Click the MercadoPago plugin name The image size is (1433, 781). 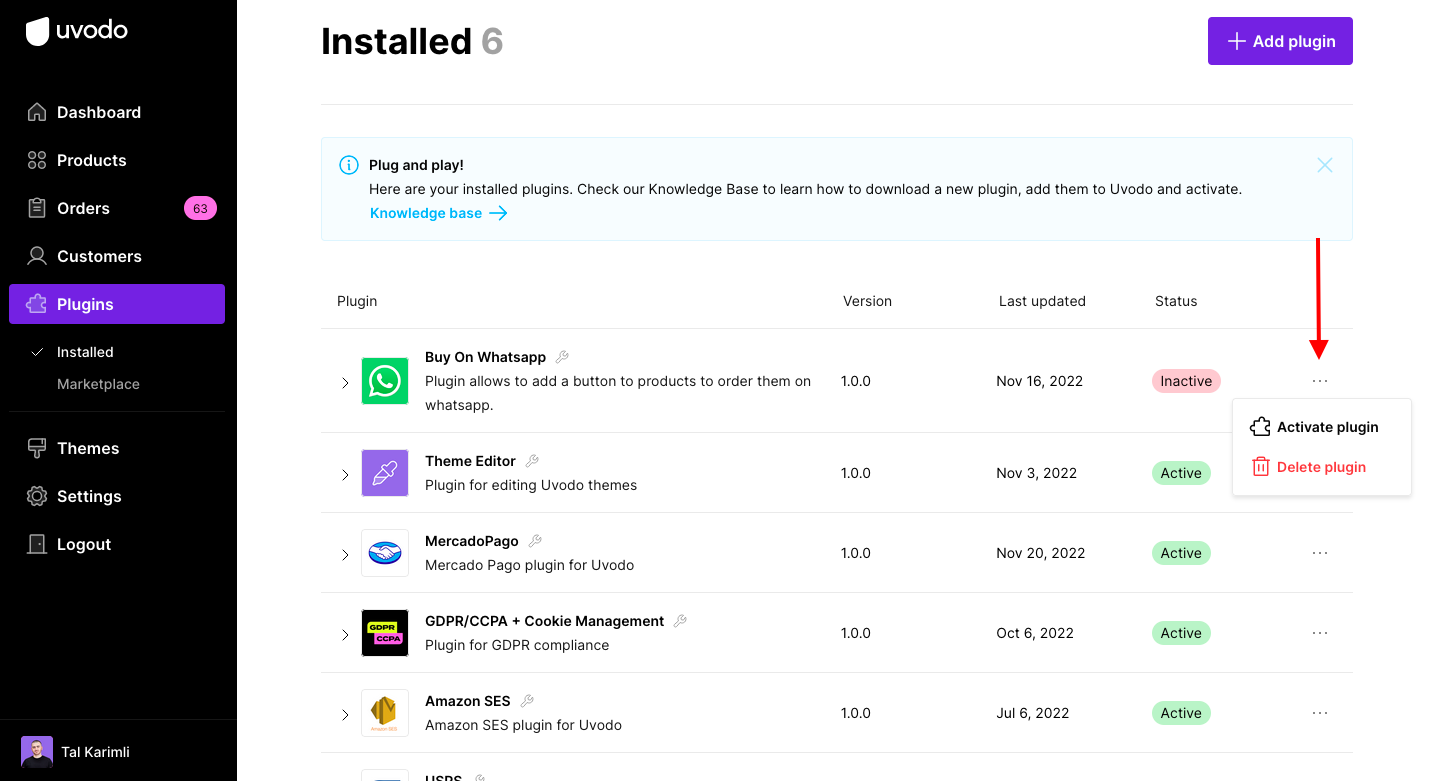(472, 541)
